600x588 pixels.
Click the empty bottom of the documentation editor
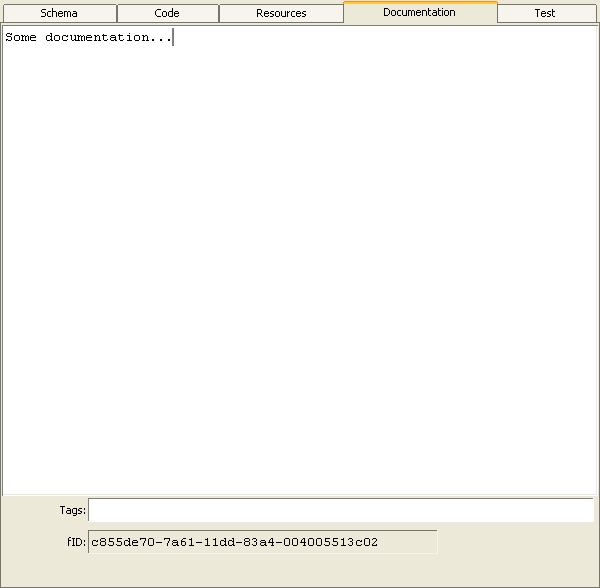pyautogui.click(x=300, y=470)
